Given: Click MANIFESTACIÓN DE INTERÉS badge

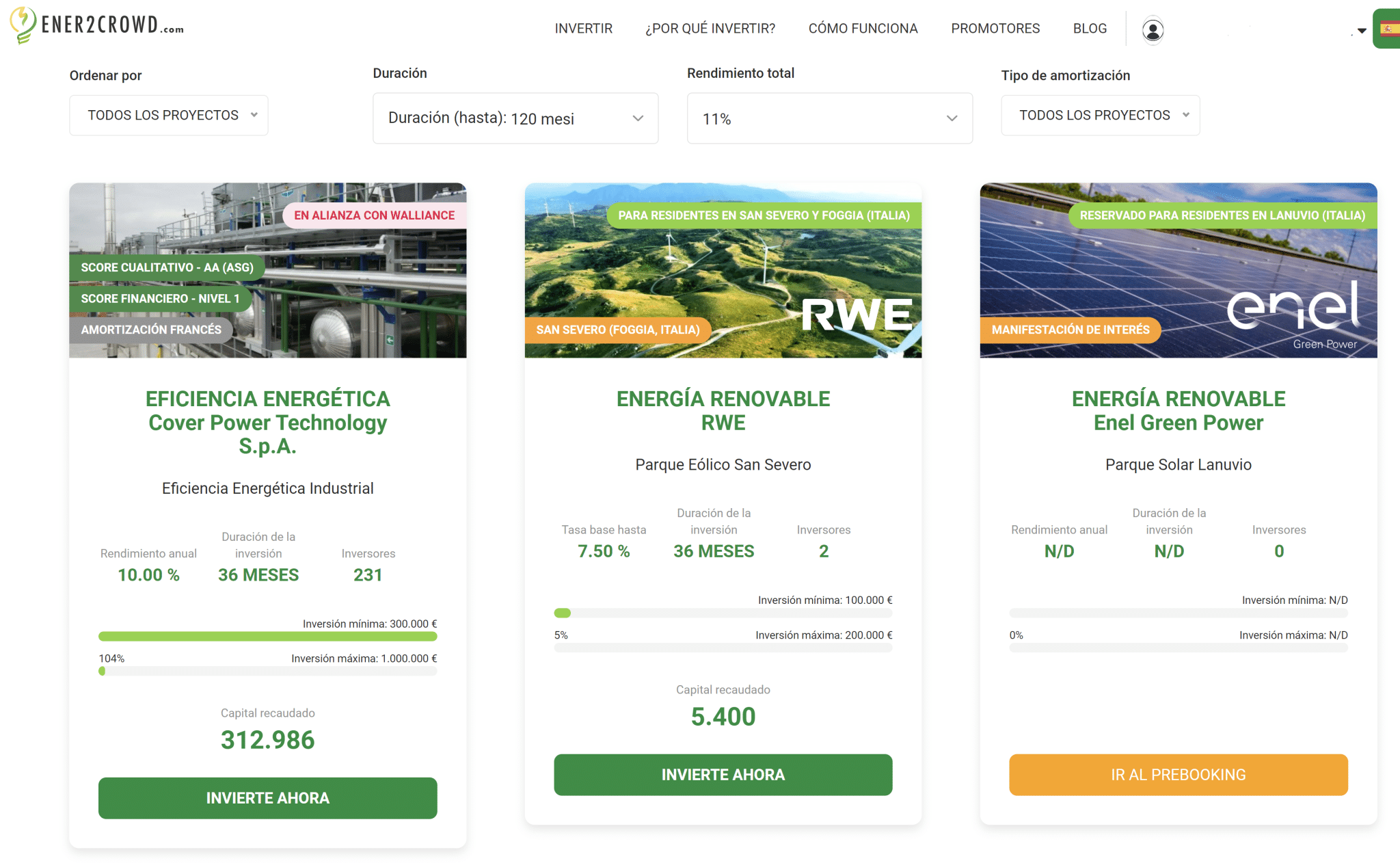Looking at the screenshot, I should point(1071,330).
